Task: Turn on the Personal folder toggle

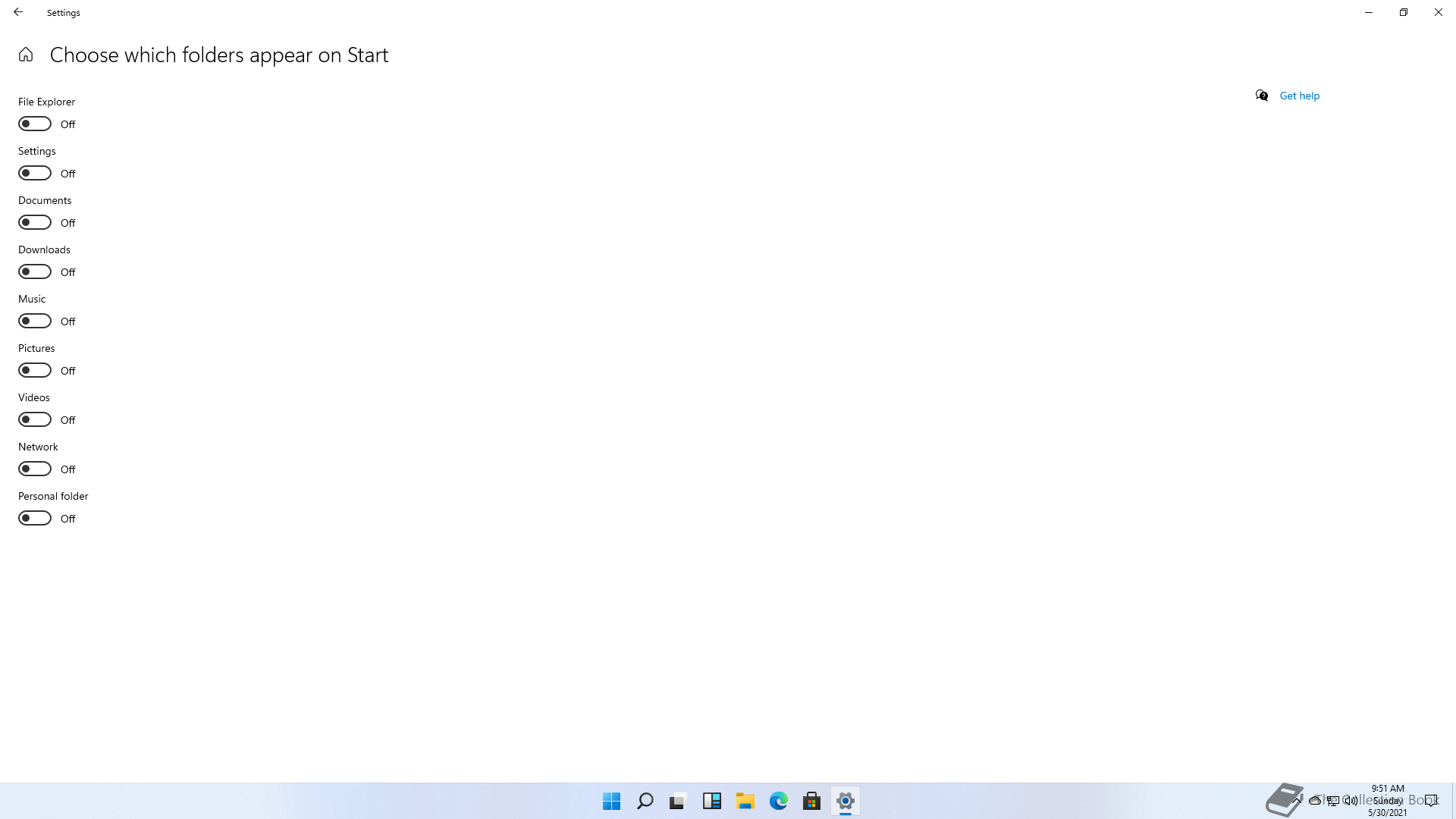Action: pyautogui.click(x=35, y=518)
